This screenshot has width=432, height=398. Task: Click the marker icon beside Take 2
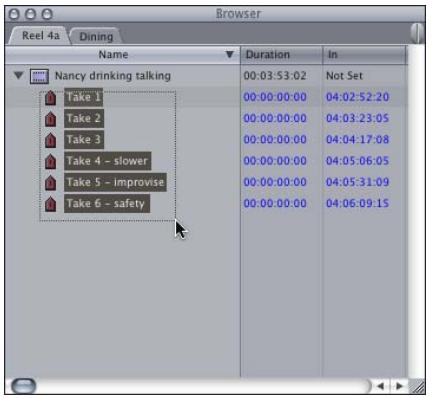point(50,119)
